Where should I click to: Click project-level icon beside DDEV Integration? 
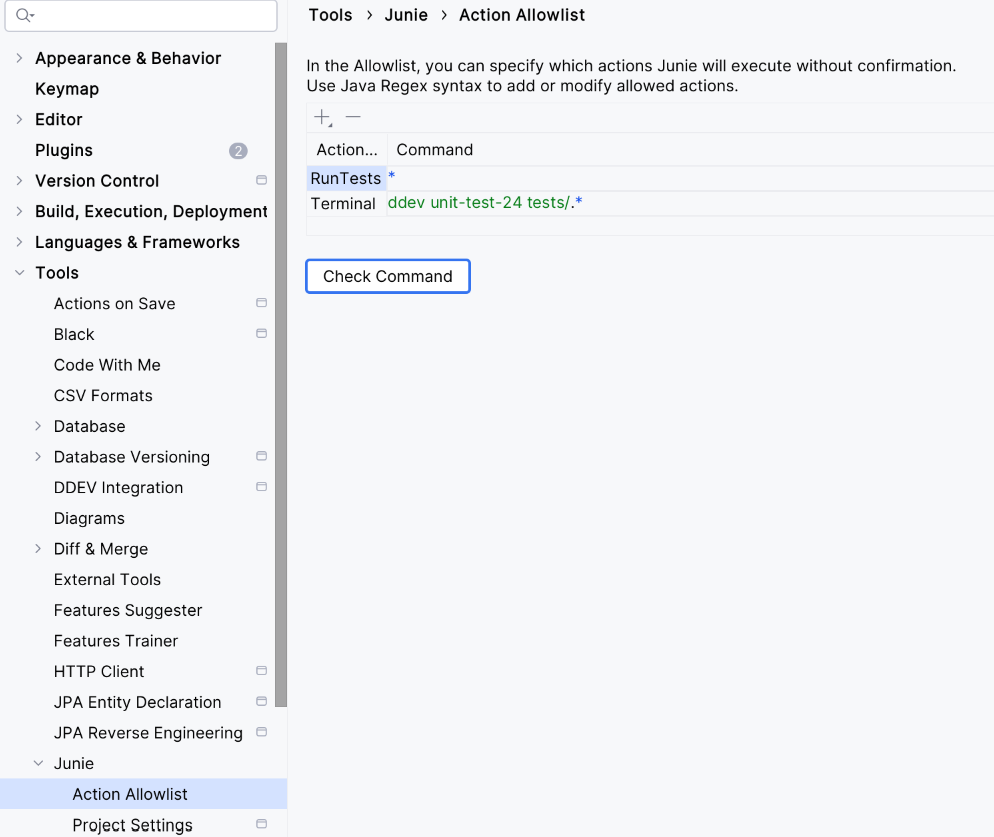pos(261,487)
